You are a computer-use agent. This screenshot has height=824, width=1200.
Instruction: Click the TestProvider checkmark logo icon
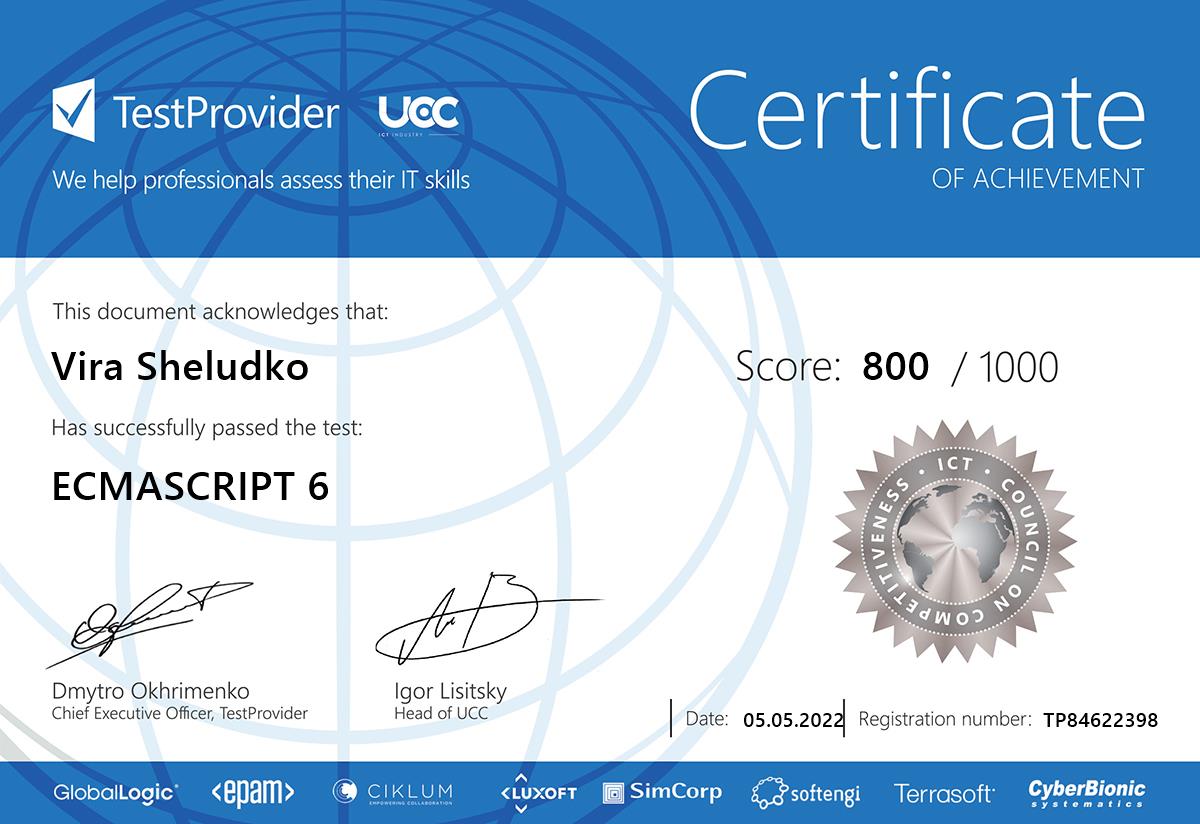tap(73, 111)
